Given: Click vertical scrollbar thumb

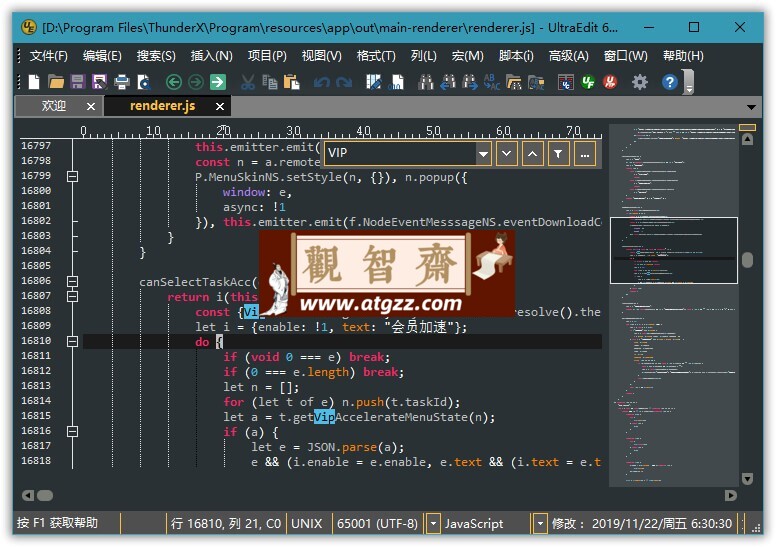Looking at the screenshot, I should (747, 260).
